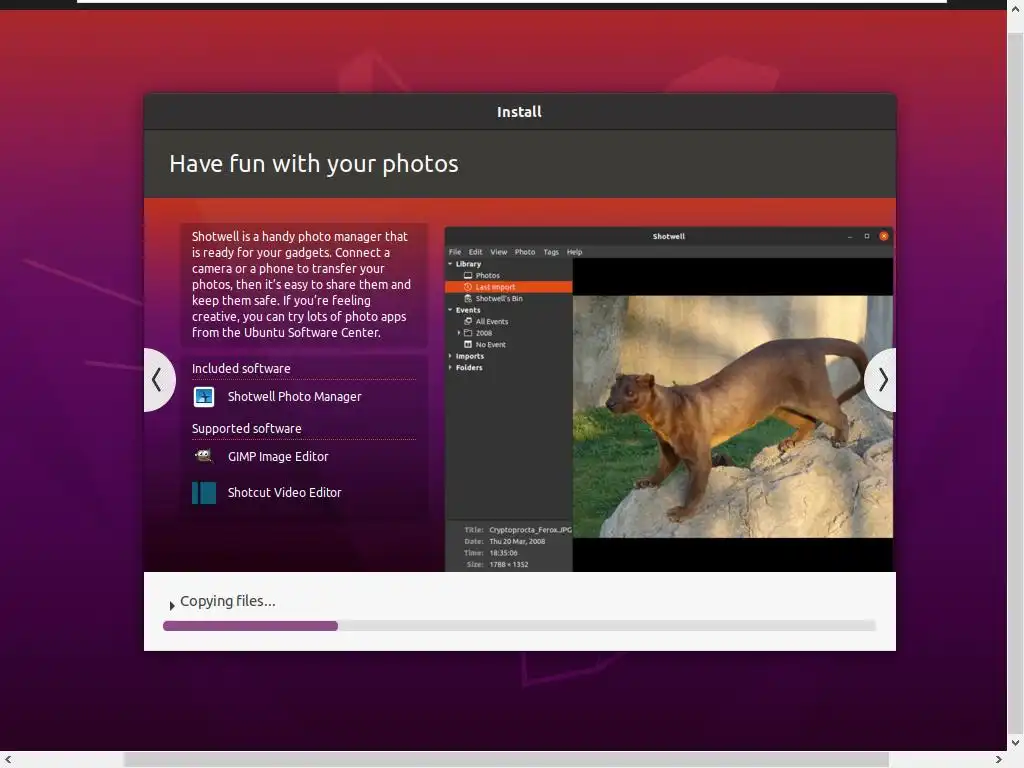Click the 18:35:06 time value

coord(504,552)
